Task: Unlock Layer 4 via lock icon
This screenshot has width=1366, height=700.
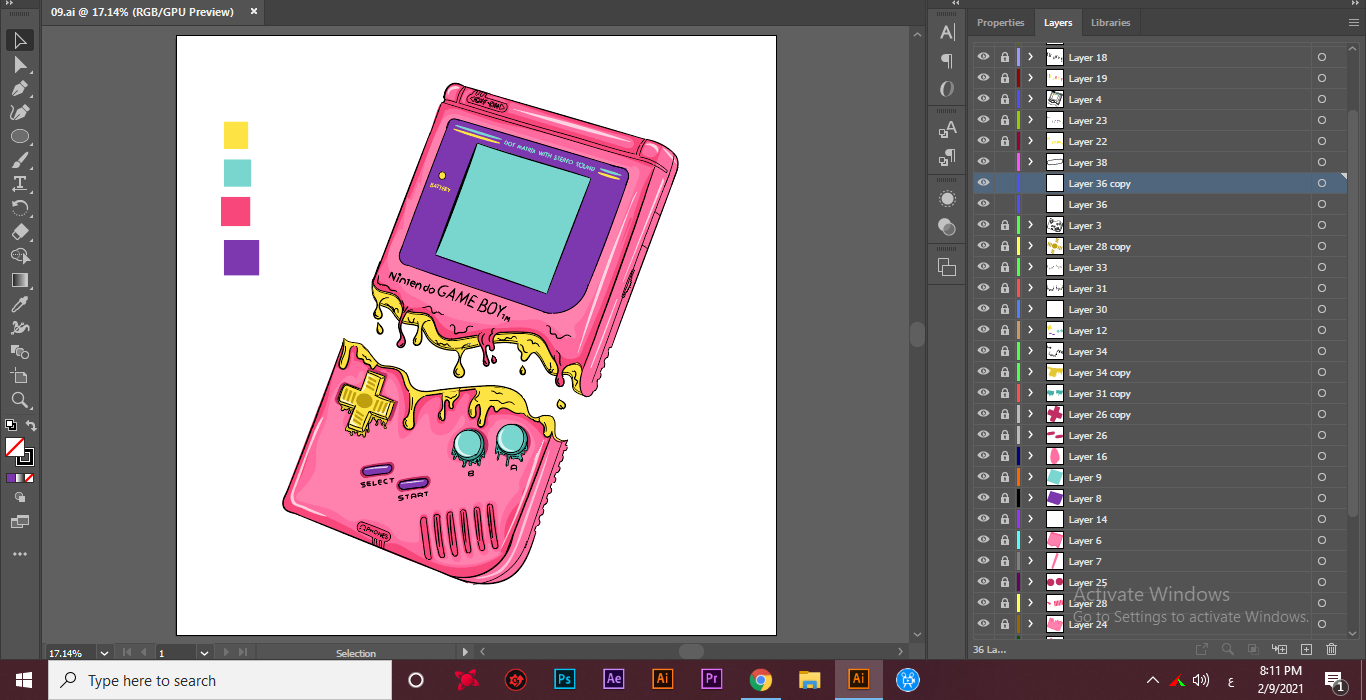Action: point(1004,99)
